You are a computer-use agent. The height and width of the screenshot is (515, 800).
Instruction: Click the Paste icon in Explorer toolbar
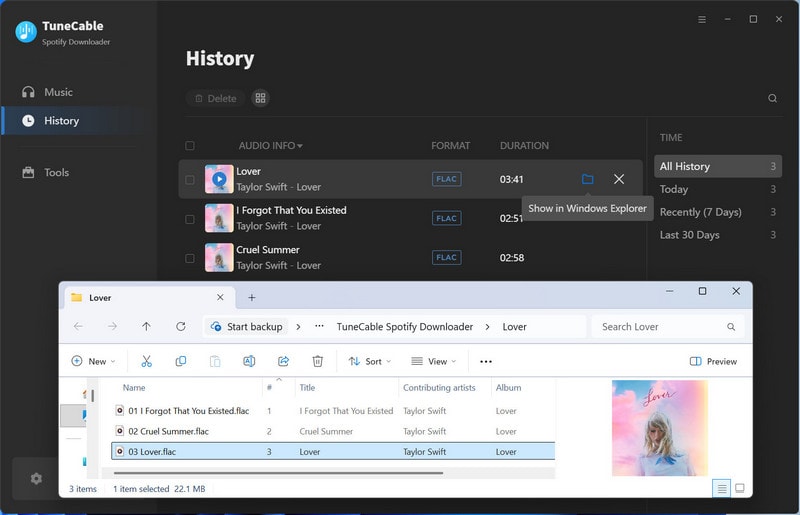coord(215,361)
